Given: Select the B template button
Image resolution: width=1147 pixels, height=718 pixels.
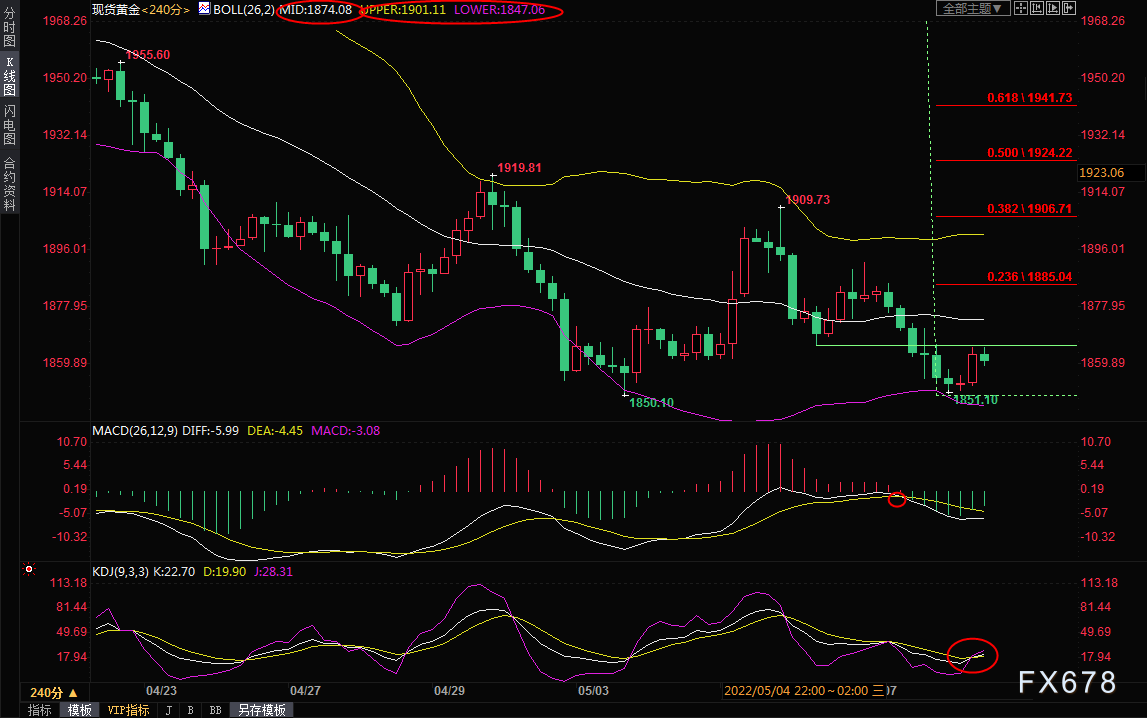Looking at the screenshot, I should coord(190,710).
